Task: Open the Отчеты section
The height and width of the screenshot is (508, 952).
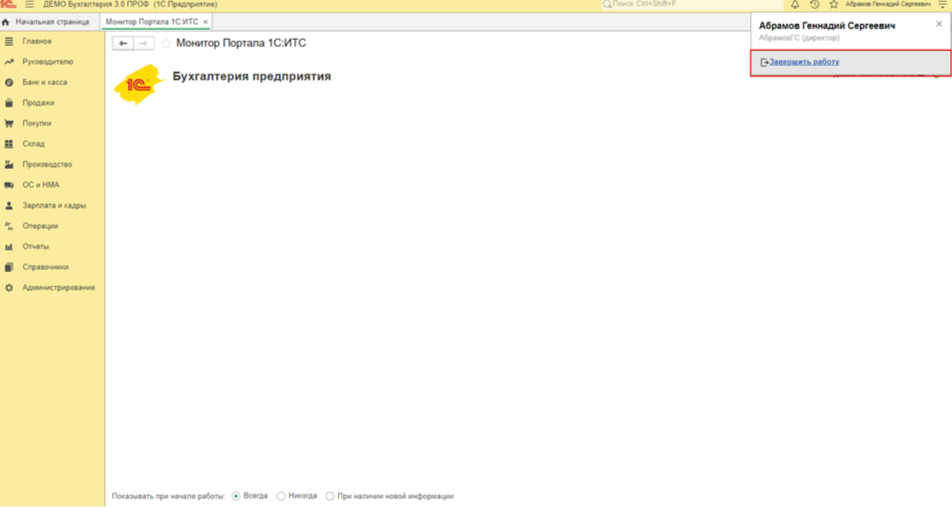Action: pos(35,246)
